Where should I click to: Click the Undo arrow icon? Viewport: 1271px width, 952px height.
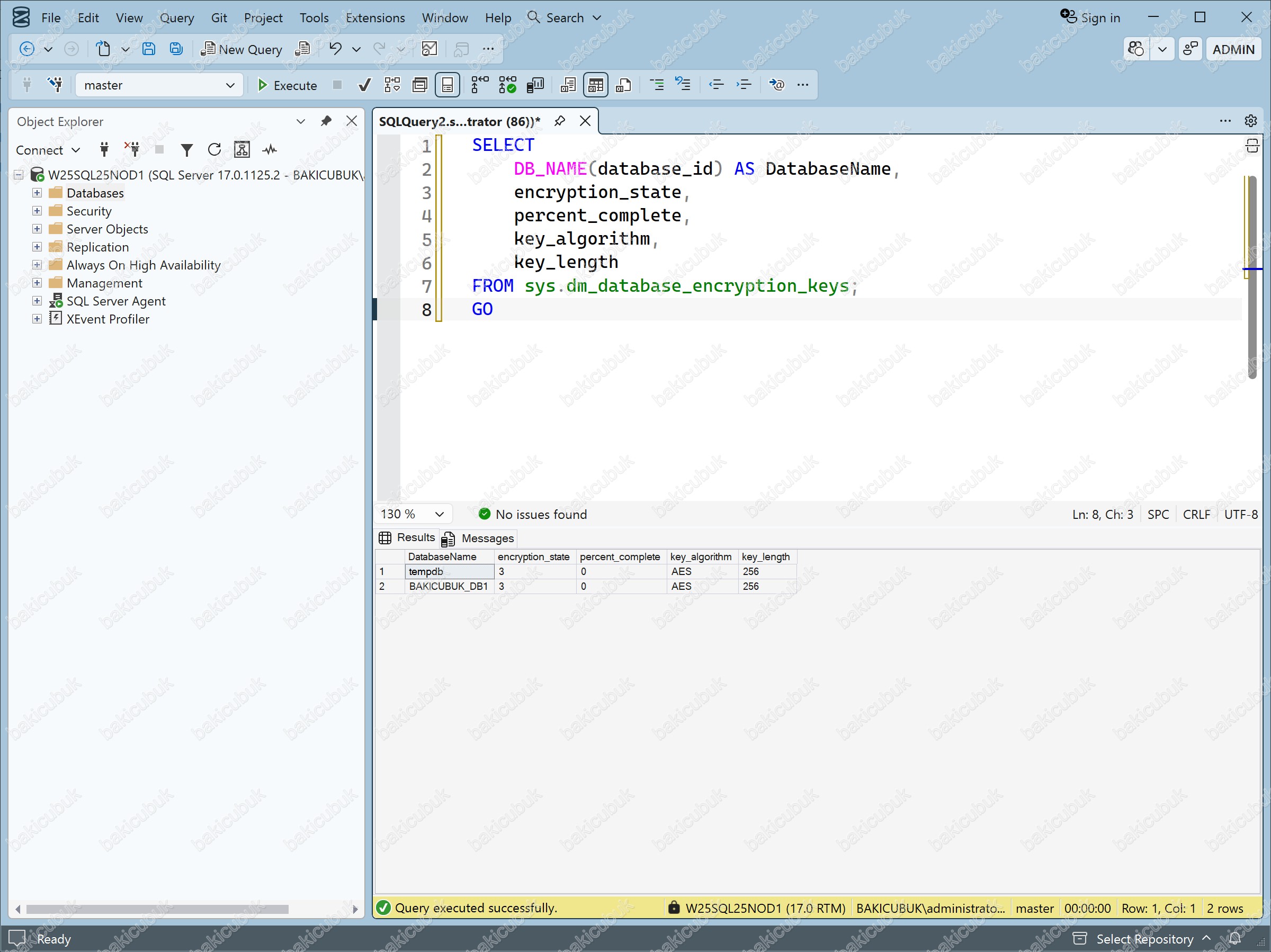(x=335, y=49)
